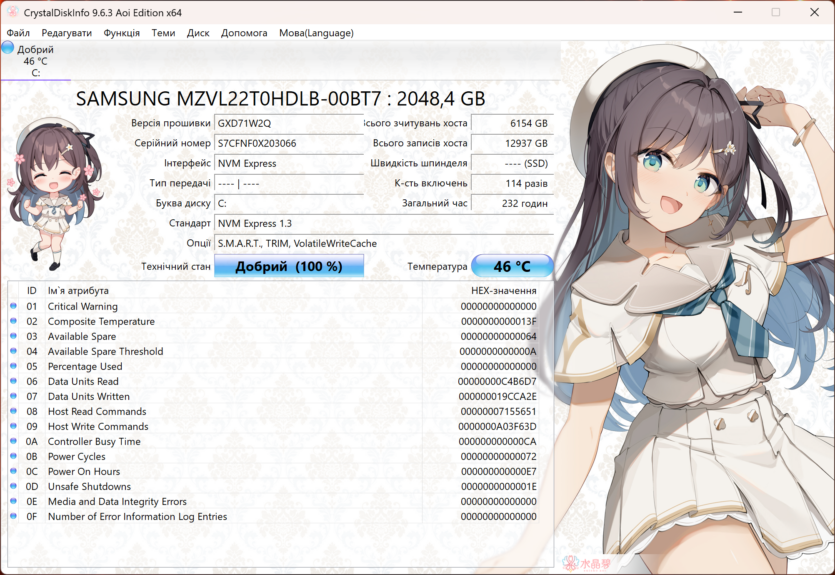Screen dimensions: 835x575
Task: Click status dot for Critical Warning row
Action: click(13, 306)
